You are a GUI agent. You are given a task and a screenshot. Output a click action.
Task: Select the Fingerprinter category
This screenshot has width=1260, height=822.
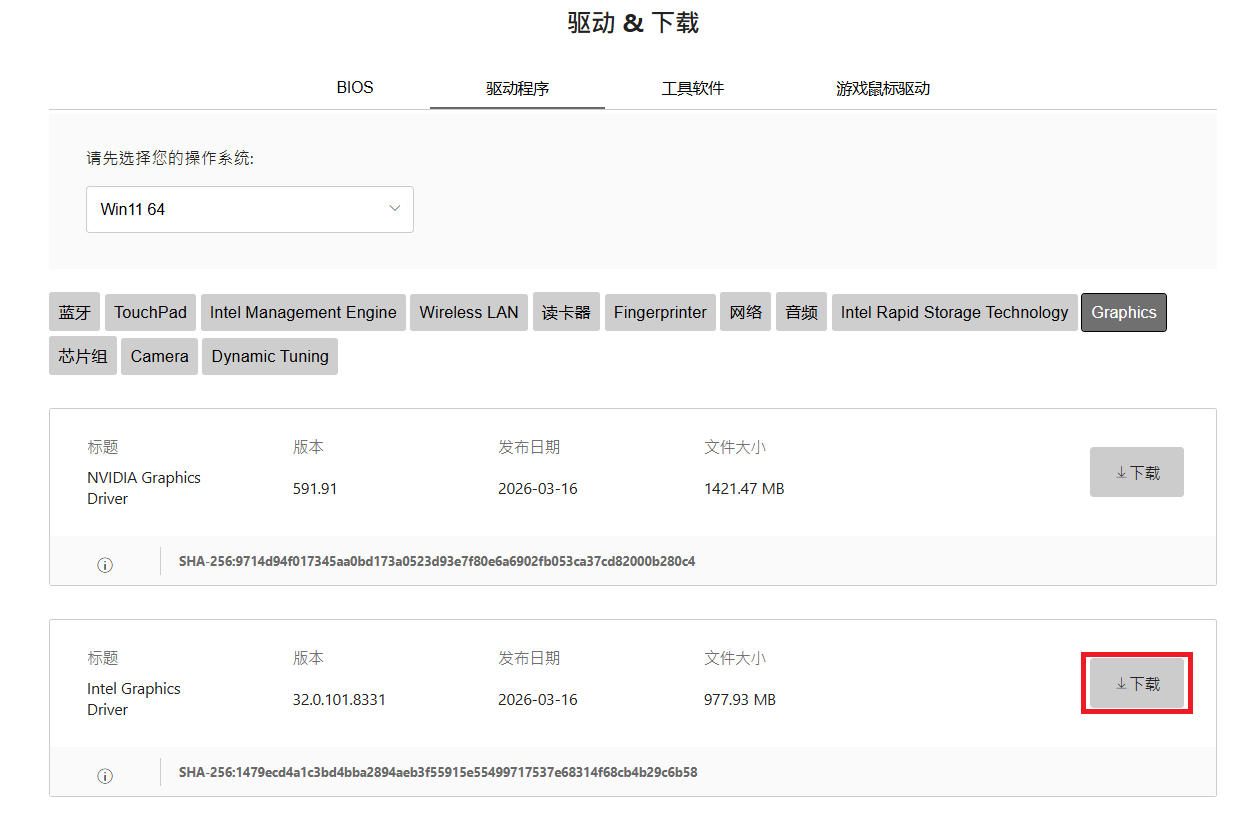point(660,312)
